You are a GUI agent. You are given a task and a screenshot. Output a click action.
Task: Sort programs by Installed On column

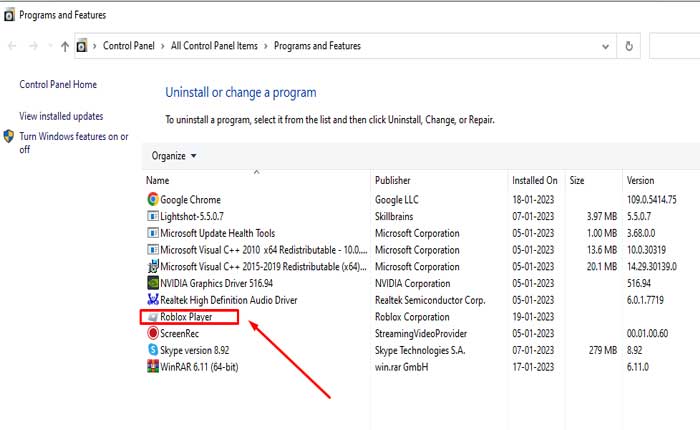click(x=535, y=181)
